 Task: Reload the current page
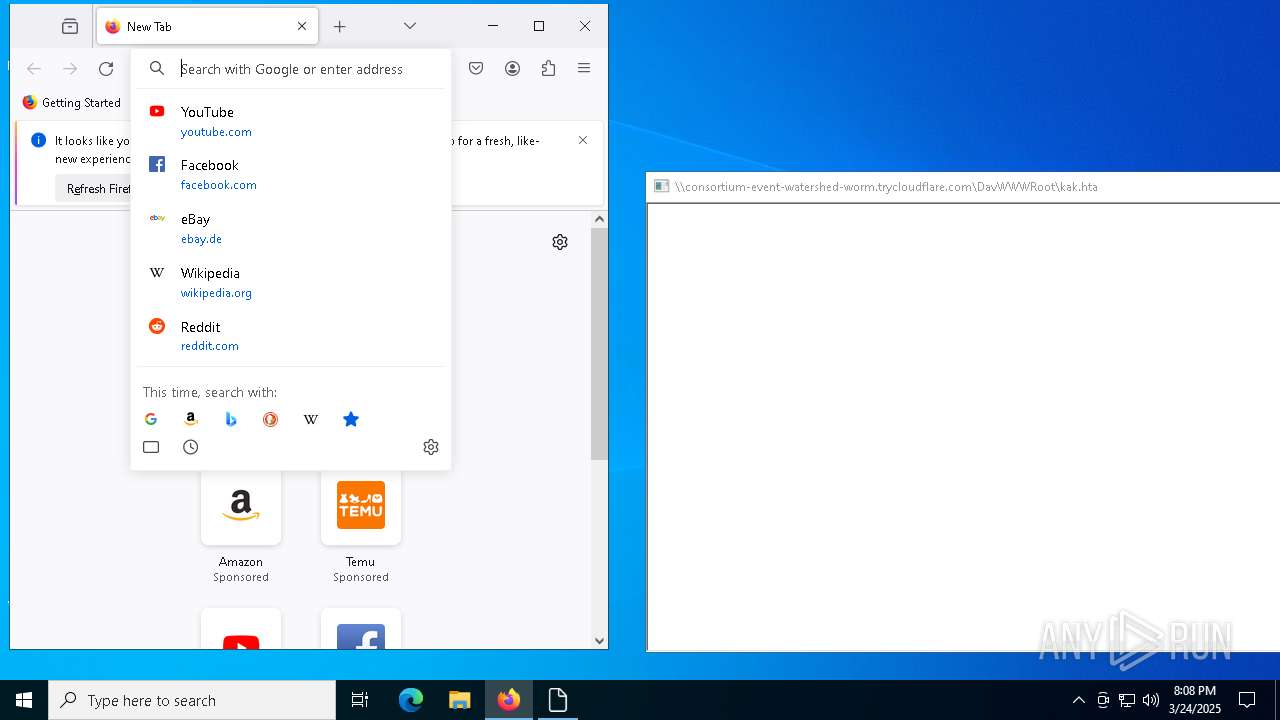click(x=106, y=69)
